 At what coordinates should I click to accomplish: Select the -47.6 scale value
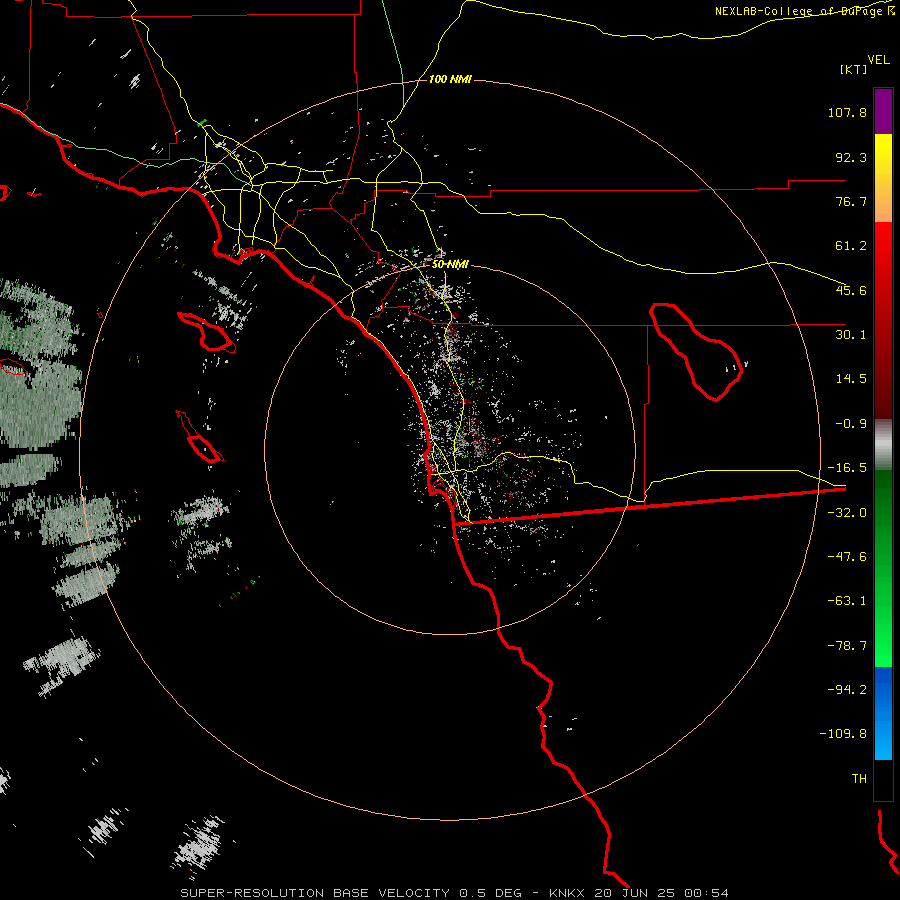click(x=847, y=557)
